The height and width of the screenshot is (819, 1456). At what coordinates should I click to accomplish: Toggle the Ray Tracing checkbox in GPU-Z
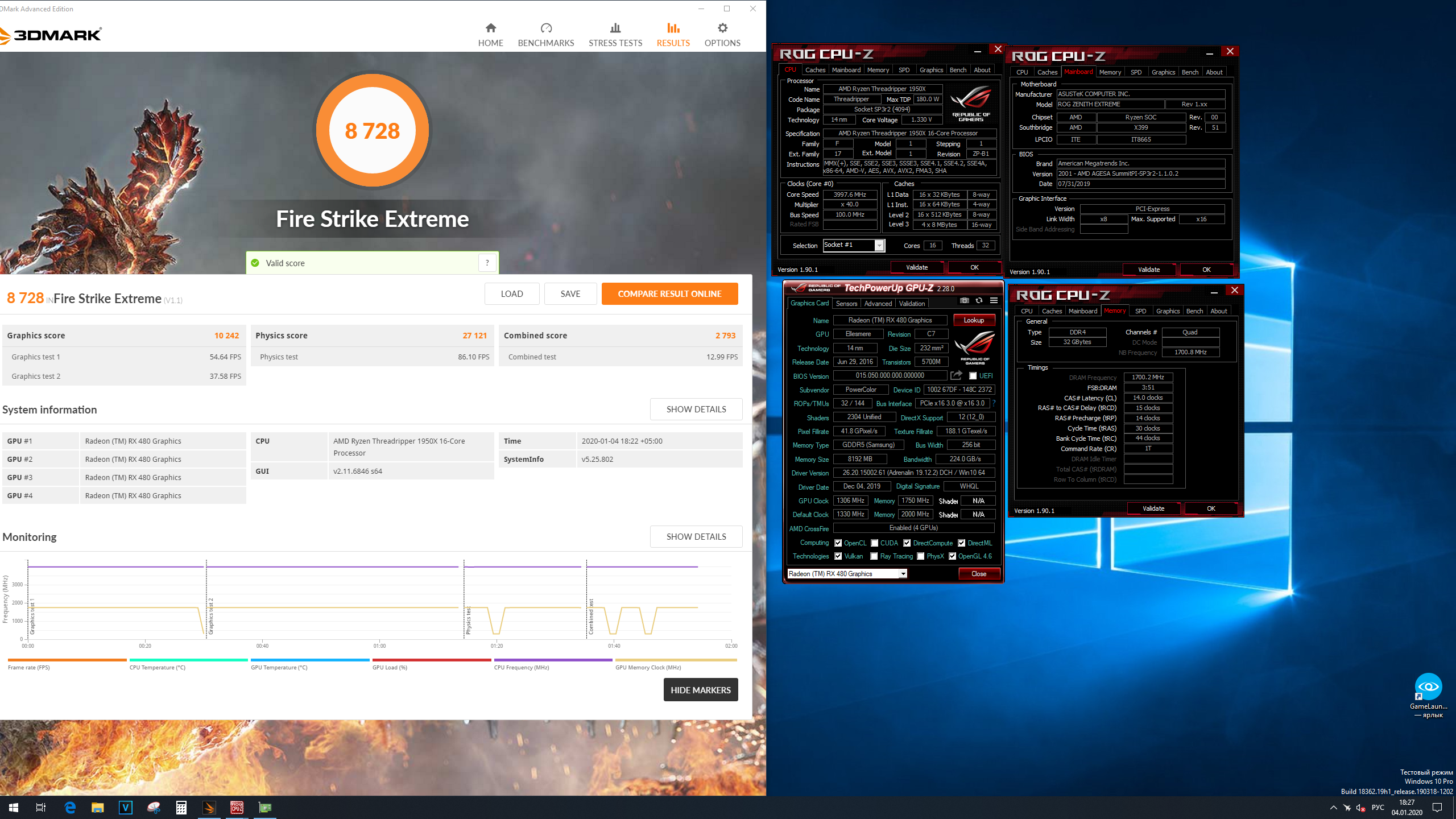(874, 556)
